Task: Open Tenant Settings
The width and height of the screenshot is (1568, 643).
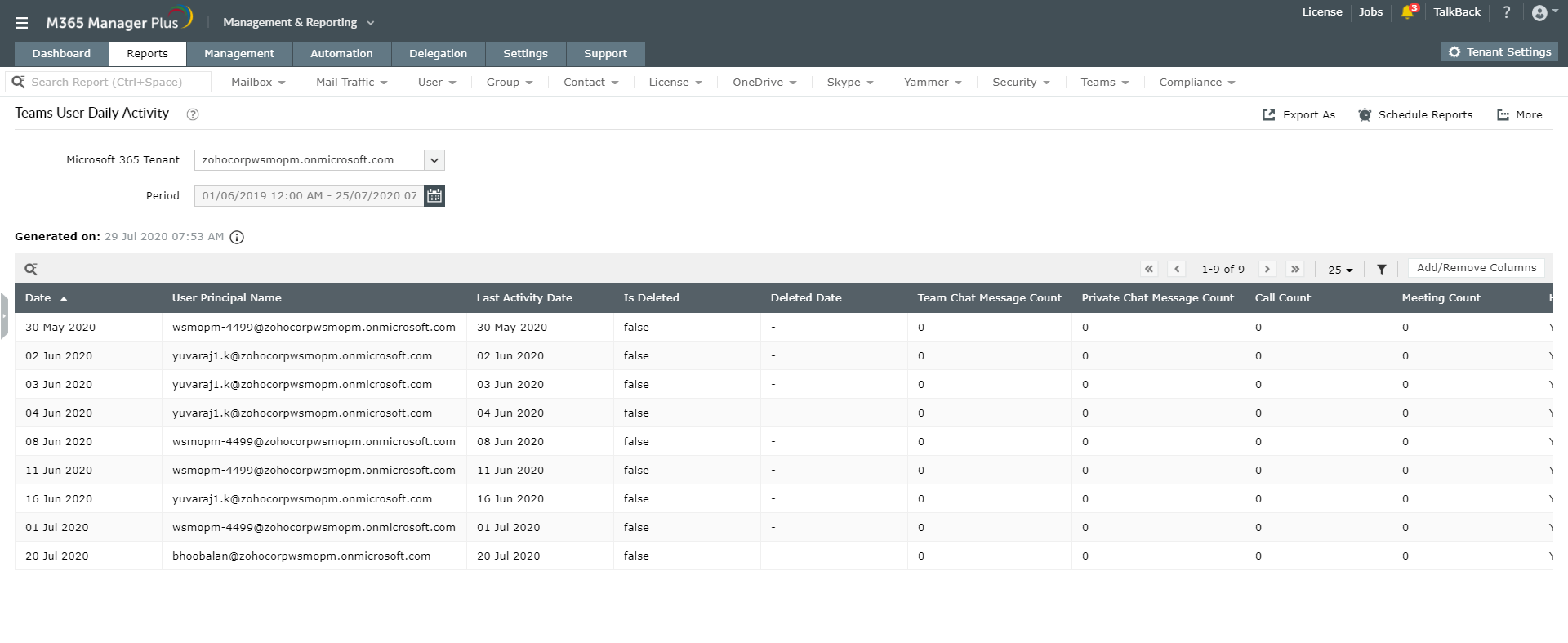Action: tap(1499, 52)
